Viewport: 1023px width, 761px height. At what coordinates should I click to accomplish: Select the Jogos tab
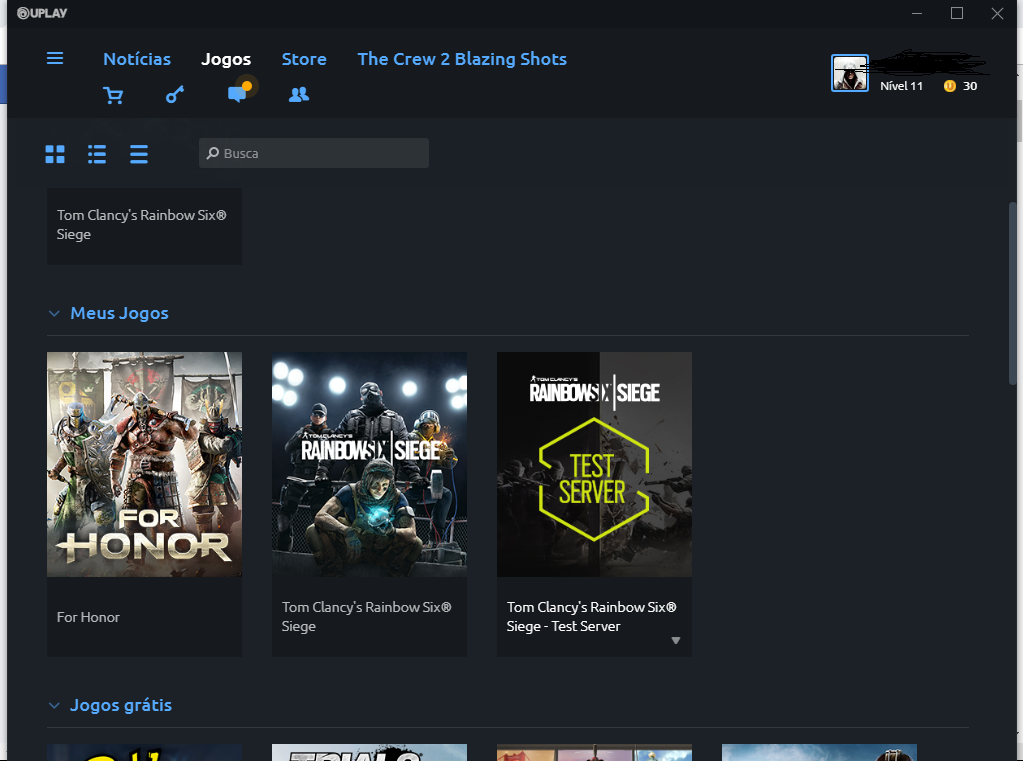(226, 59)
